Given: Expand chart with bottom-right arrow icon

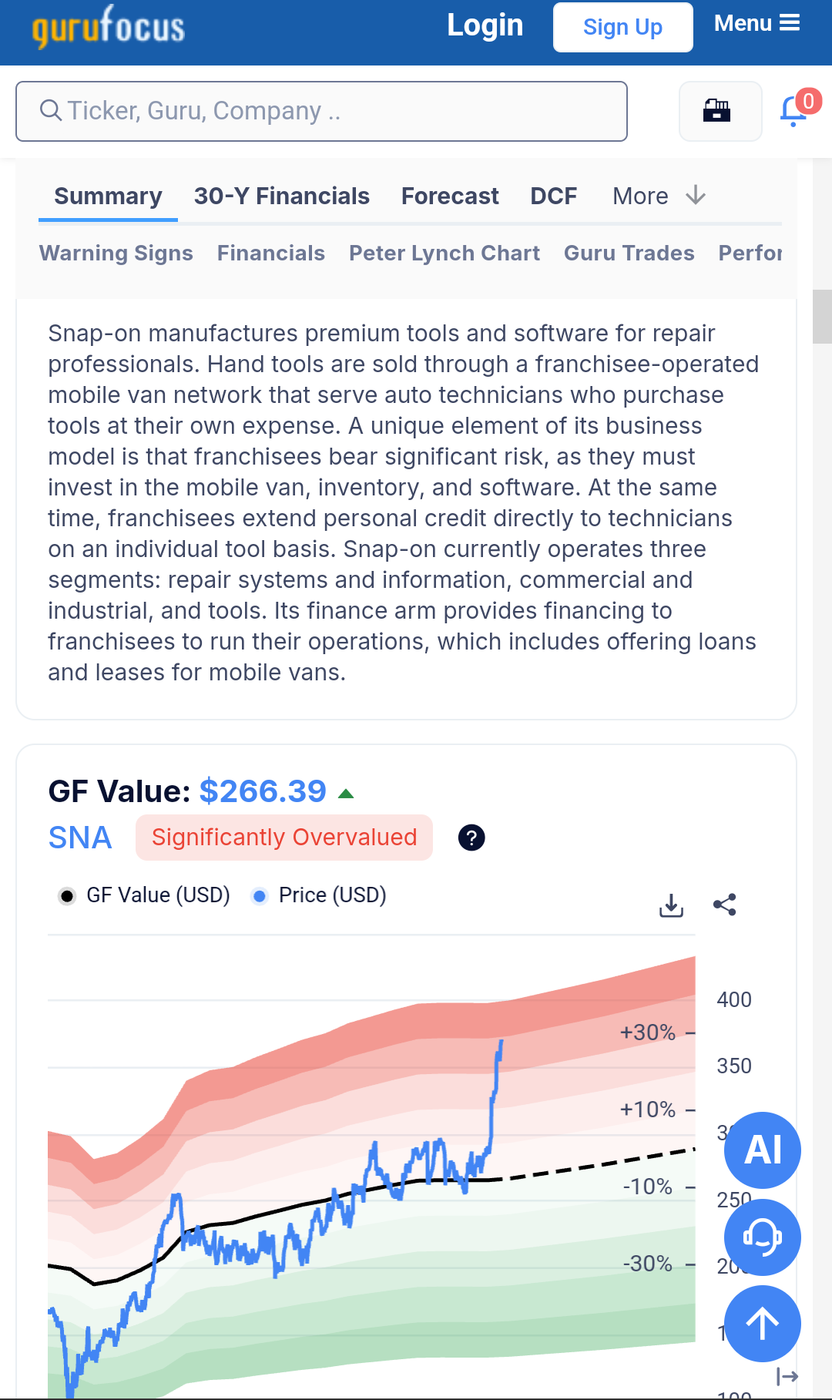Looking at the screenshot, I should (x=788, y=1376).
